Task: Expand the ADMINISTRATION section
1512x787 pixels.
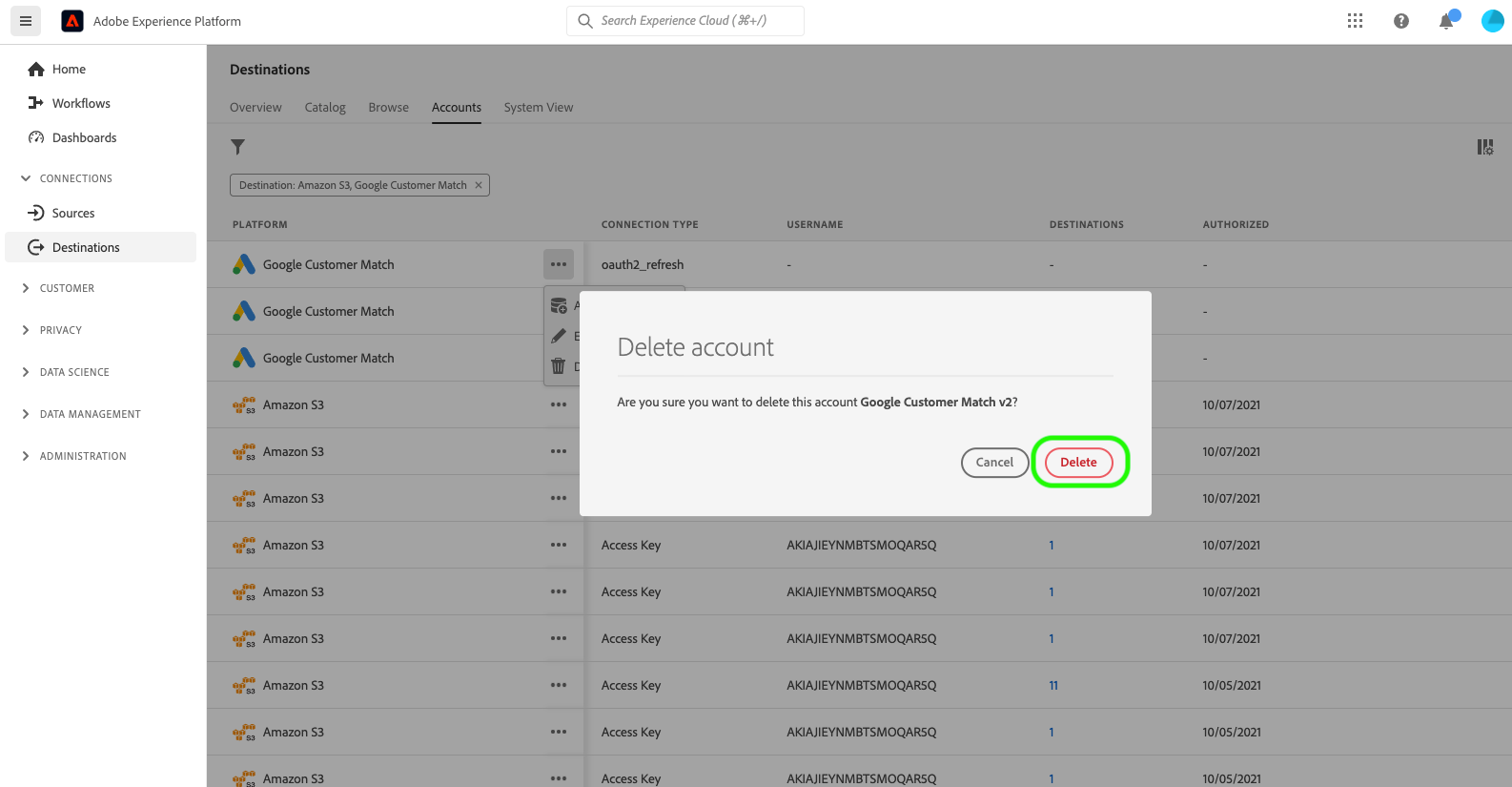Action: point(26,456)
